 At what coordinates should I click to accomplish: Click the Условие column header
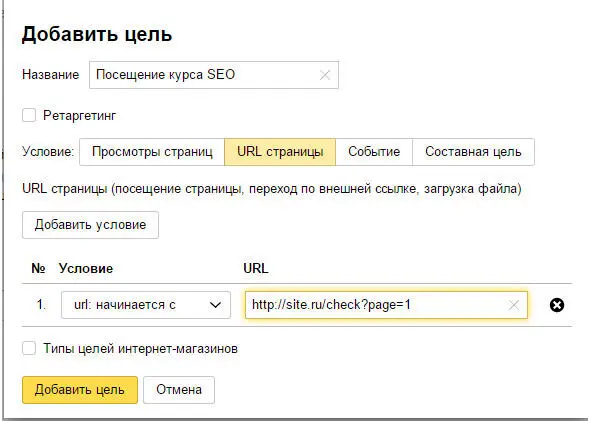pyautogui.click(x=86, y=268)
